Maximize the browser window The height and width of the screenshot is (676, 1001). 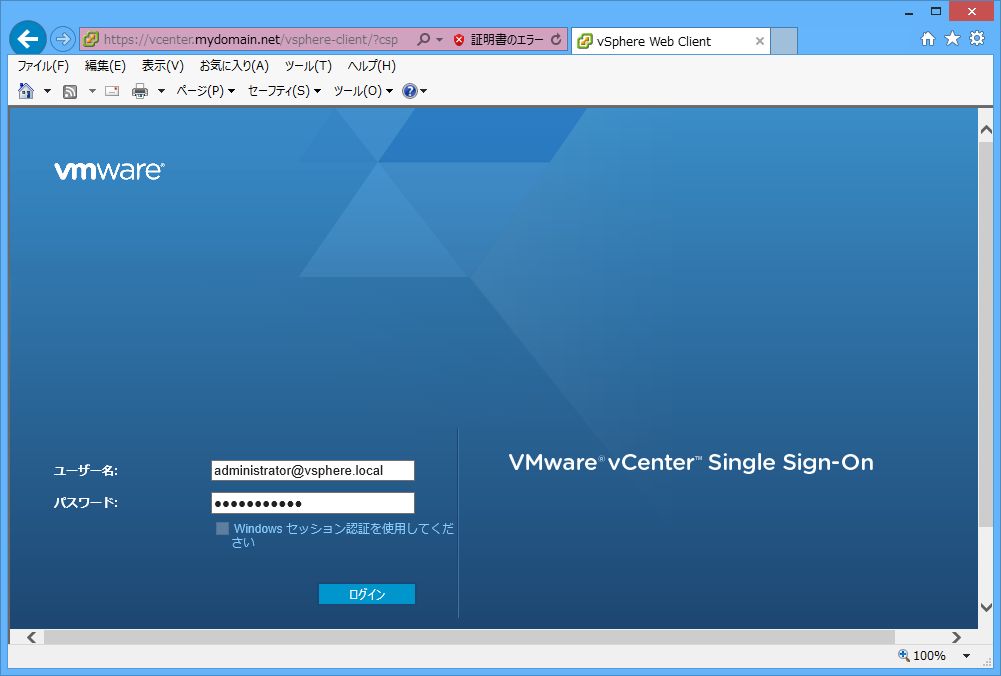pyautogui.click(x=936, y=11)
